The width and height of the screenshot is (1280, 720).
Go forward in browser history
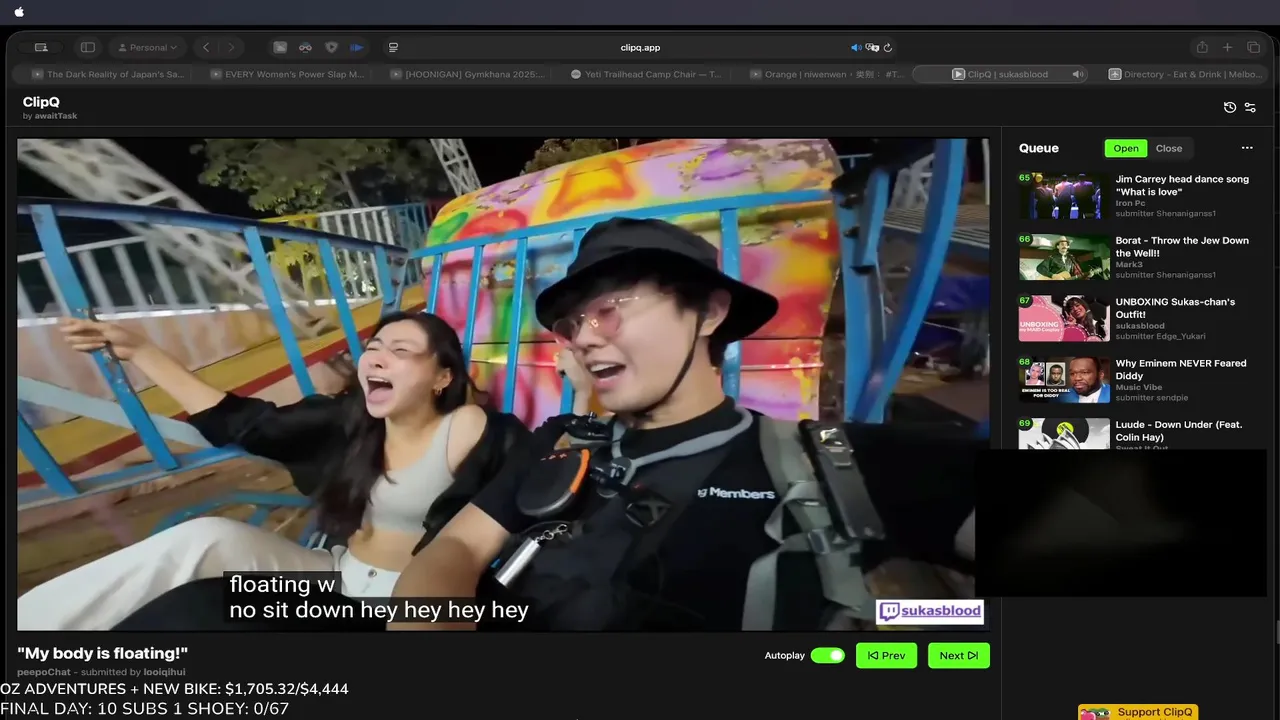[231, 47]
